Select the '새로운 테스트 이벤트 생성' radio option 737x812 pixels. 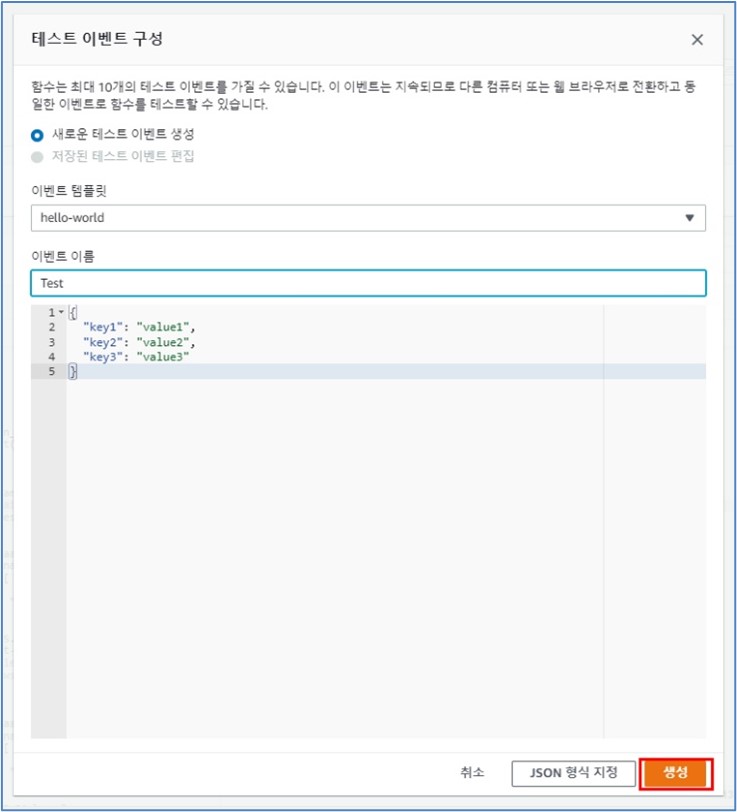pos(37,135)
